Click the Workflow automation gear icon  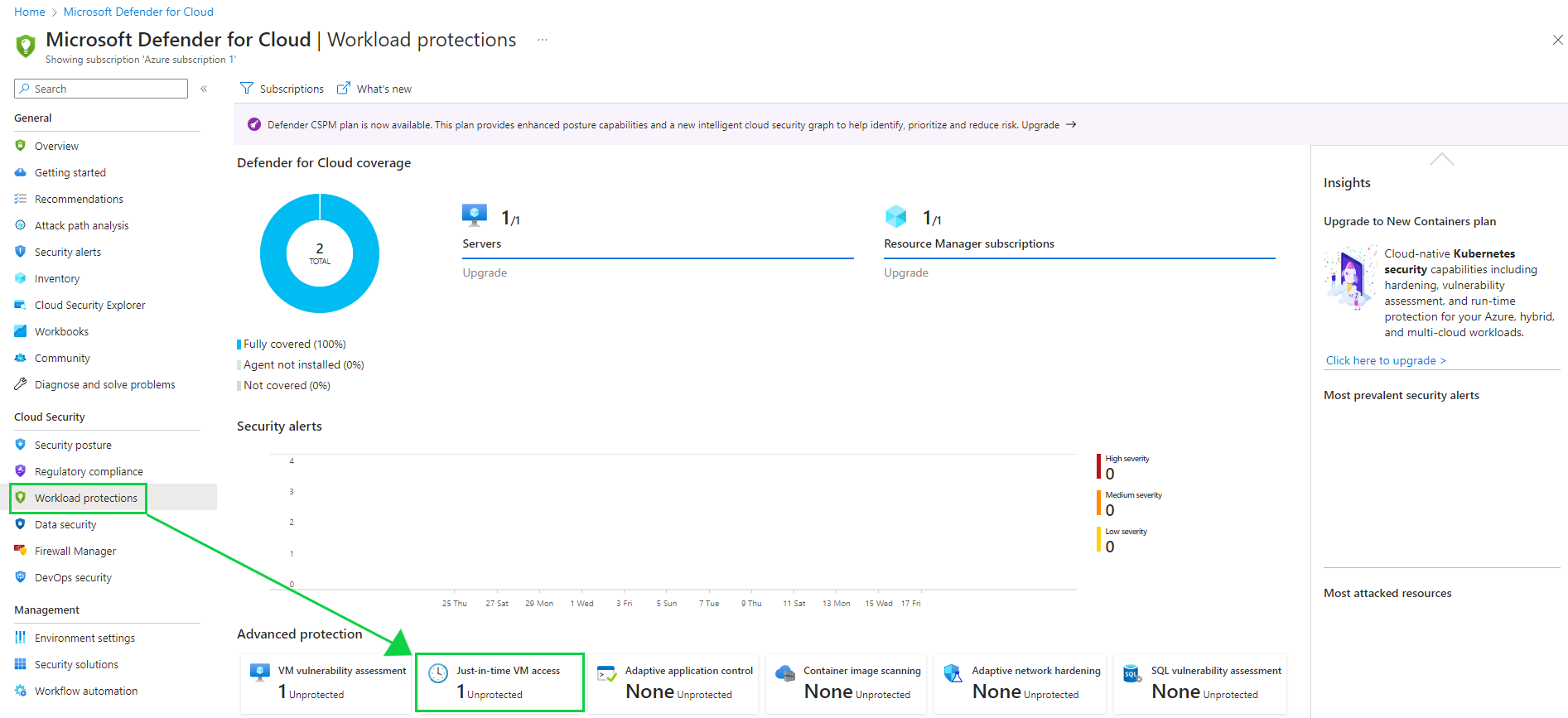click(x=21, y=691)
